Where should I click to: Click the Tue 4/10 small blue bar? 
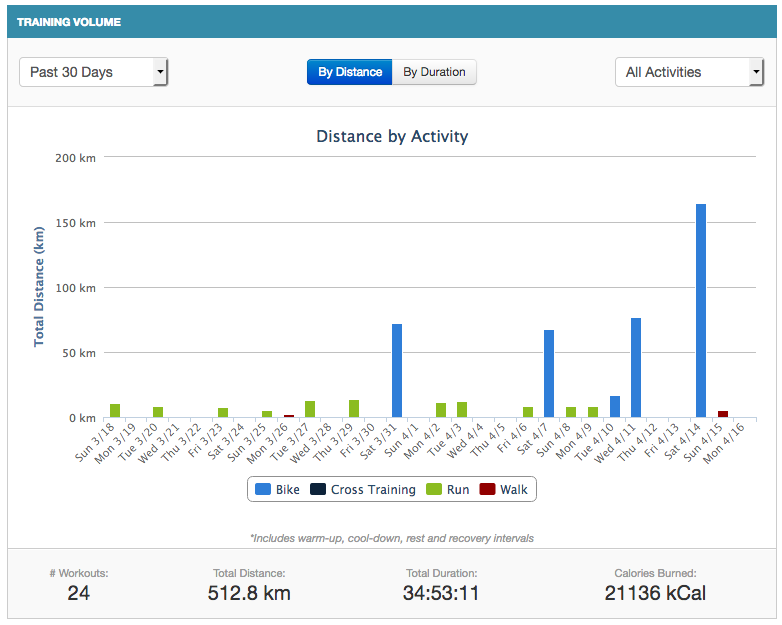click(615, 407)
